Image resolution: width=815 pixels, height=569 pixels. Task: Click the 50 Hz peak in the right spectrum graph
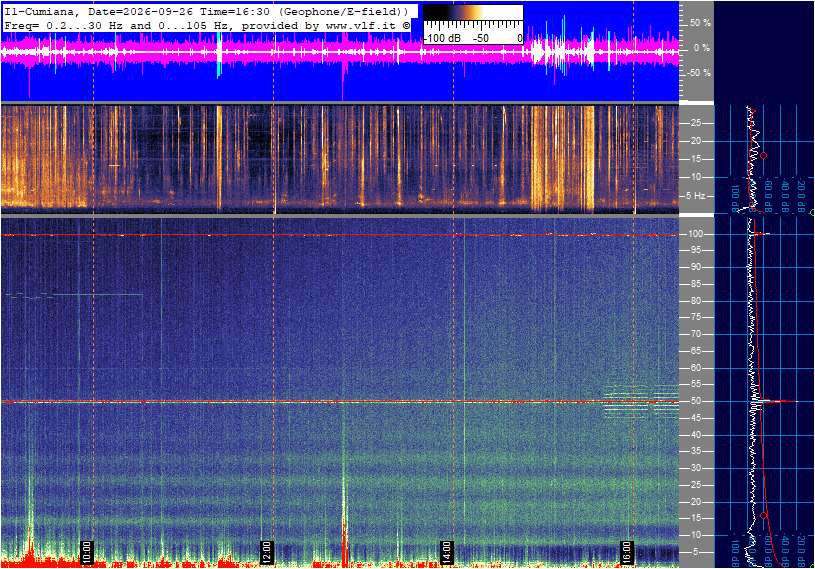[x=780, y=401]
